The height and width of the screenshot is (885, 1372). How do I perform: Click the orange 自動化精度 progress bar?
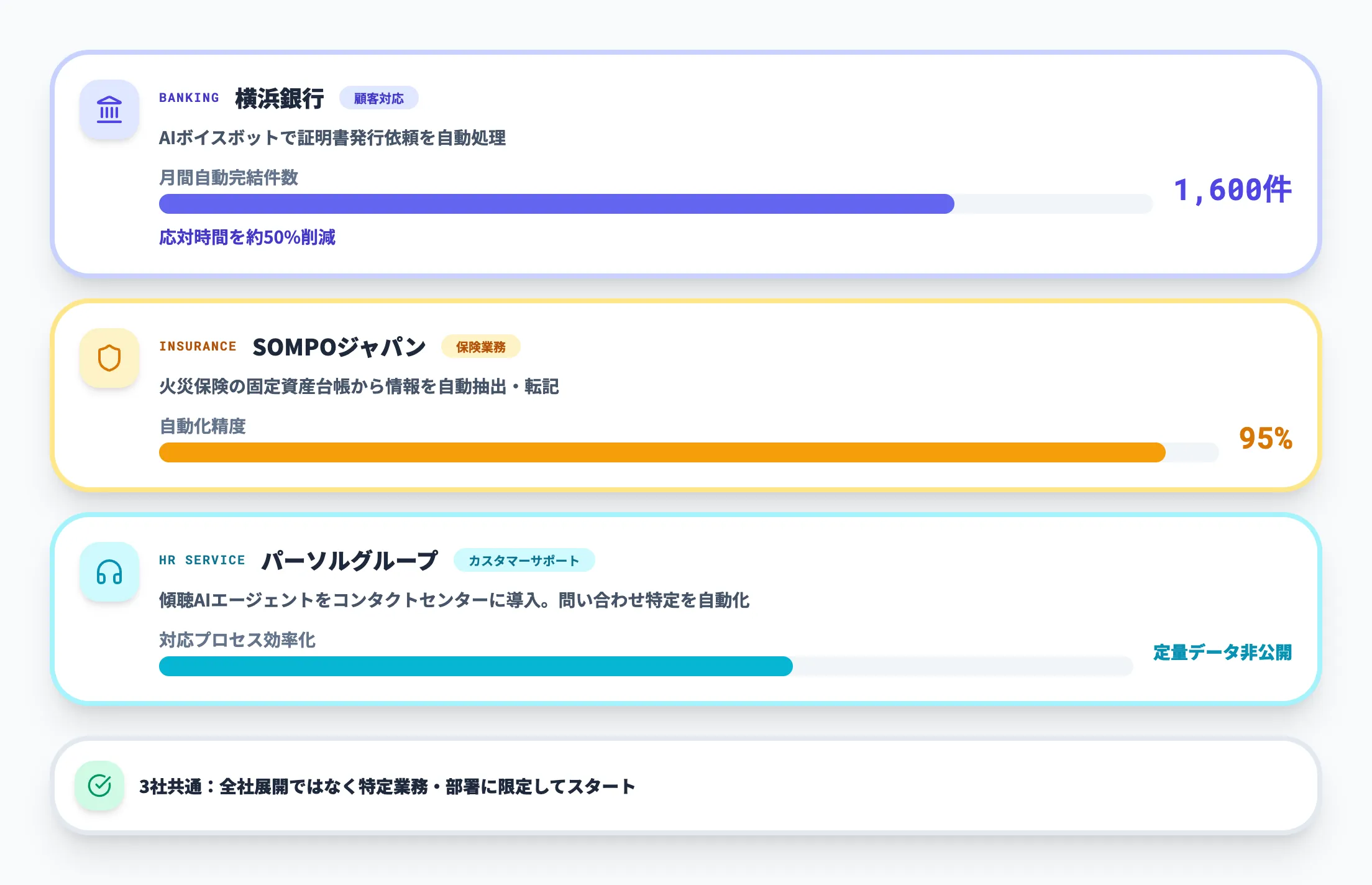point(662,452)
